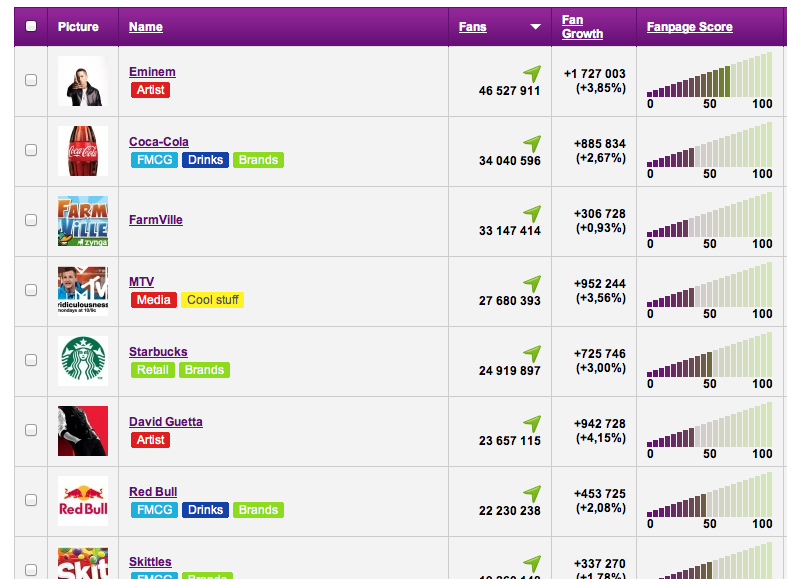
Task: Click the Cool stuff tag under MTV
Action: [x=212, y=300]
